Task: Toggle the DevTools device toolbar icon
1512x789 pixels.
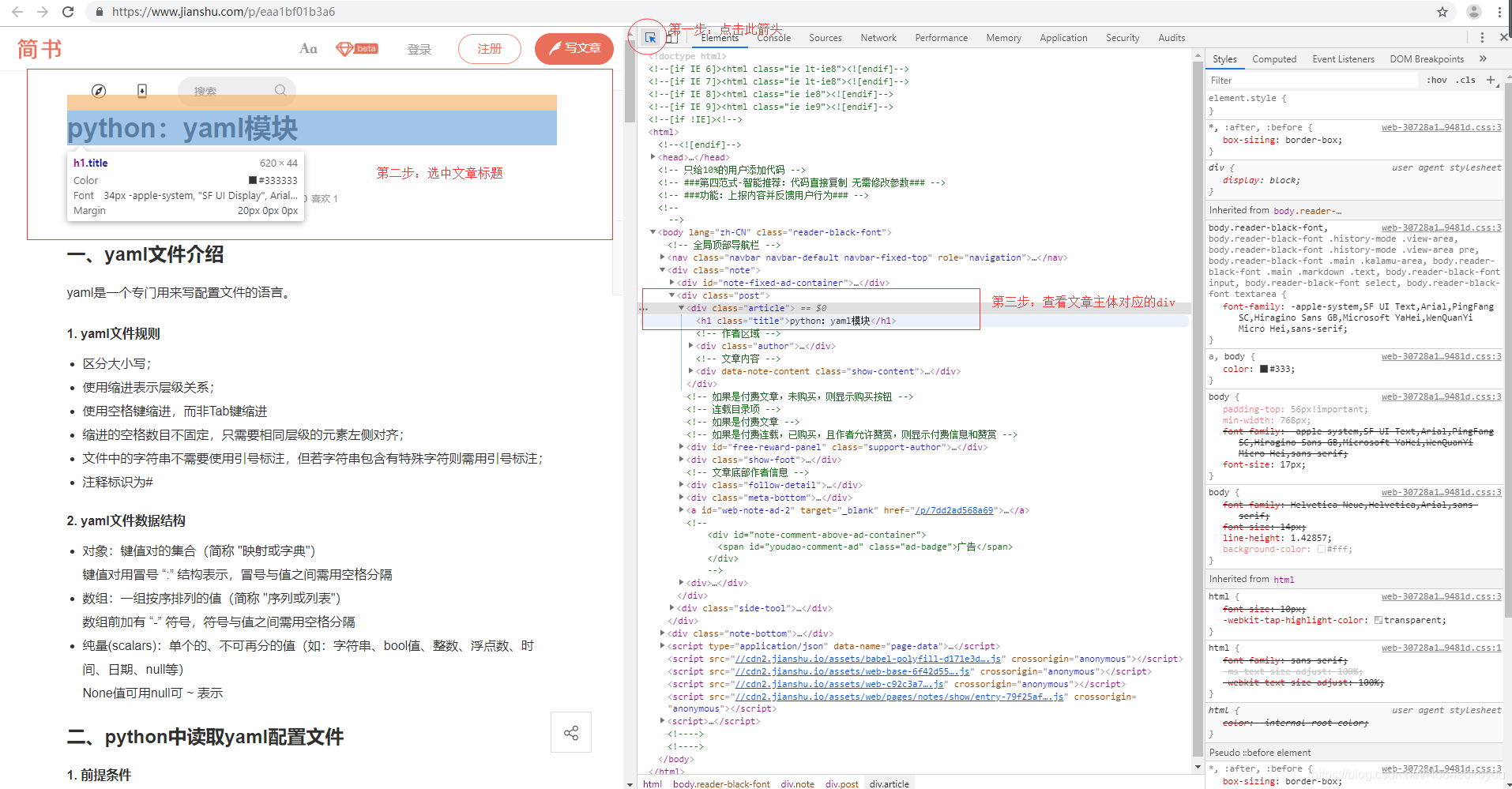Action: (x=671, y=37)
